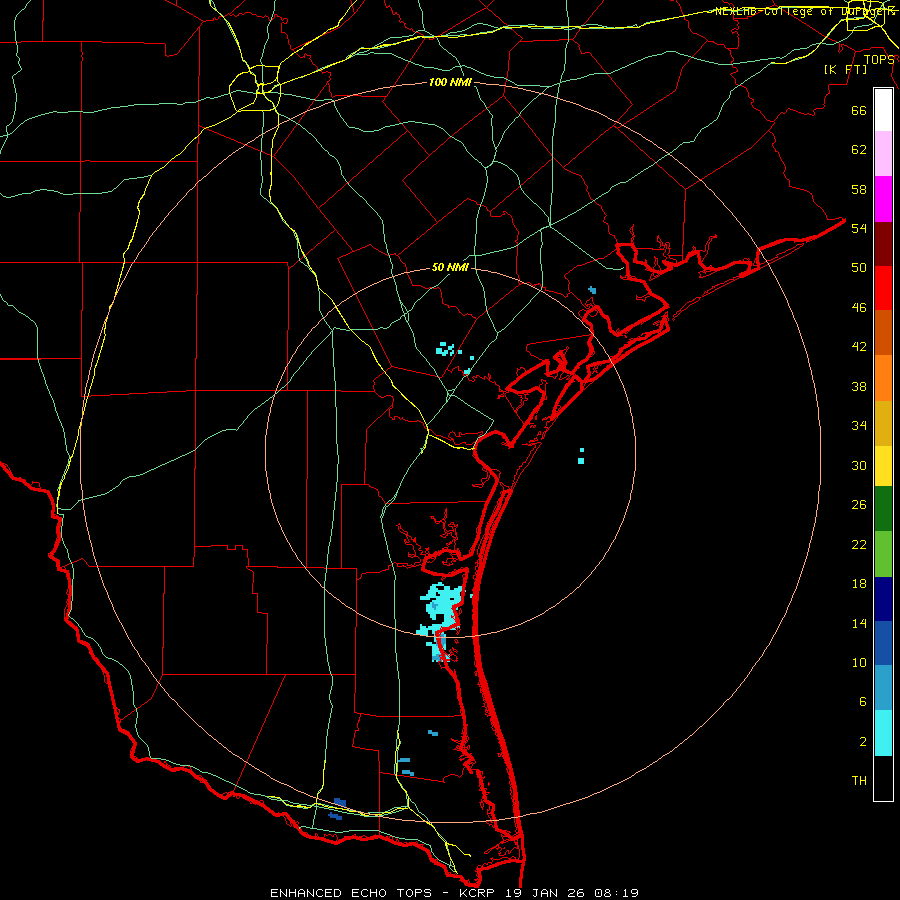The height and width of the screenshot is (900, 900).
Task: Click the magenta 58 kft legend swatch
Action: tap(883, 199)
